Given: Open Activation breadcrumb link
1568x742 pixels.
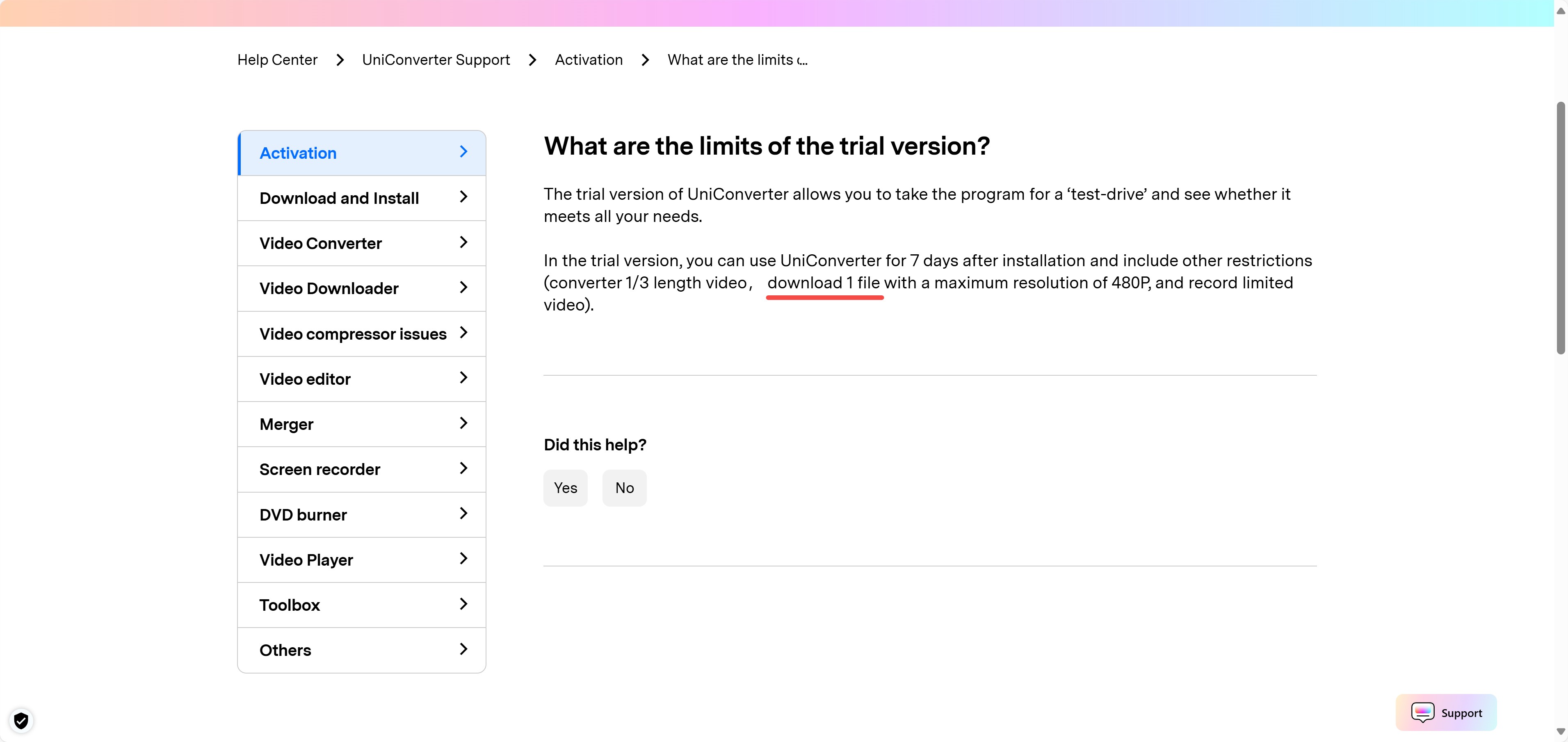Looking at the screenshot, I should tap(589, 59).
